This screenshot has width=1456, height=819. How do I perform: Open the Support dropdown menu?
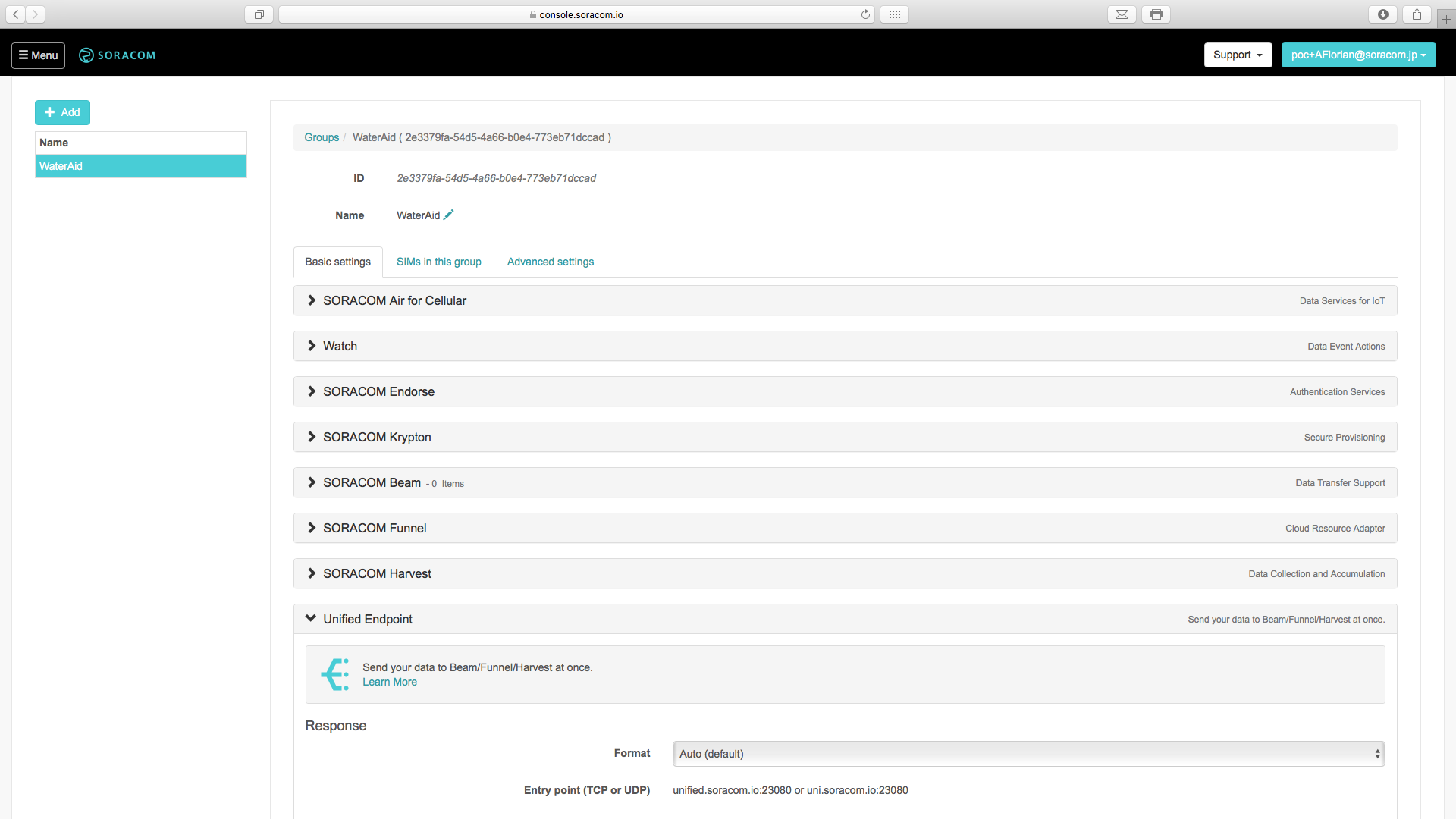1237,55
